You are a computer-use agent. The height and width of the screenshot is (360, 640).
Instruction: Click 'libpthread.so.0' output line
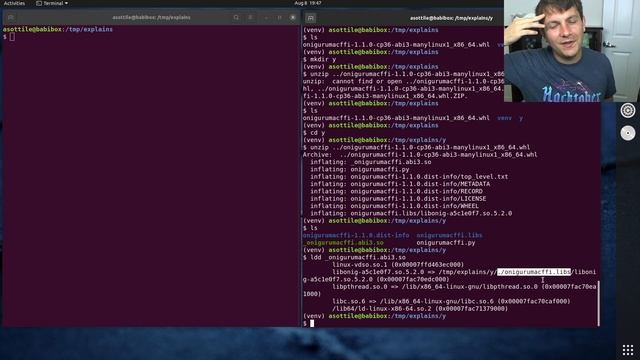[449, 290]
